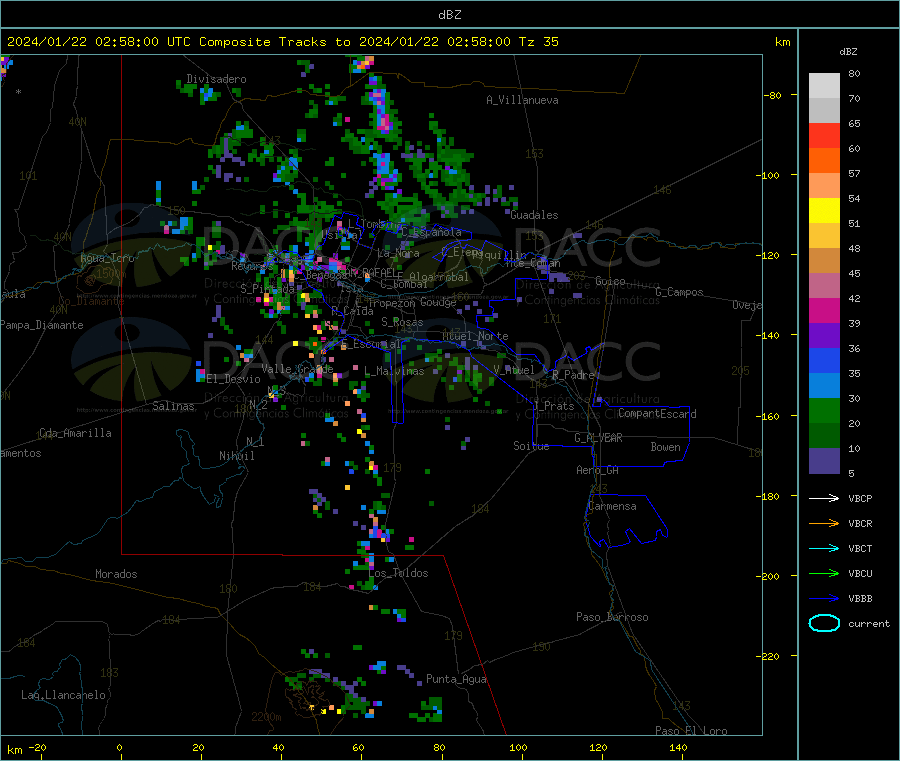The width and height of the screenshot is (900, 761).
Task: Click the Los_Toldos label
Action: pos(398,573)
